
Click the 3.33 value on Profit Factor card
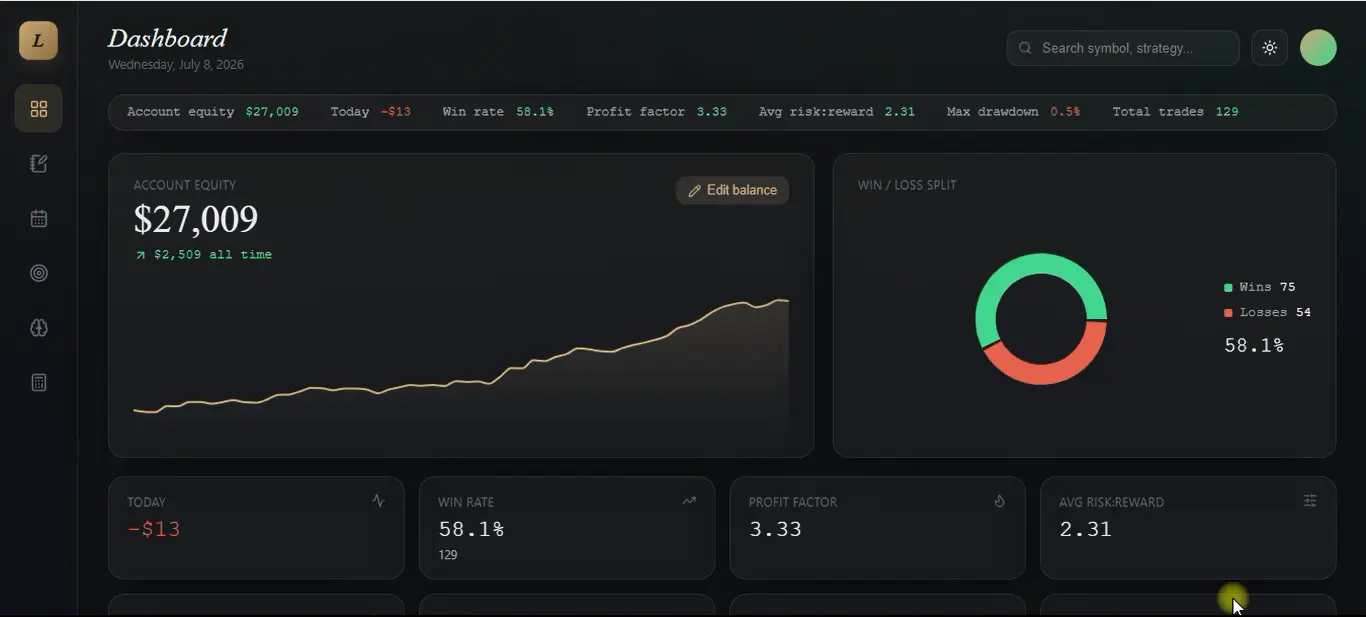[775, 529]
